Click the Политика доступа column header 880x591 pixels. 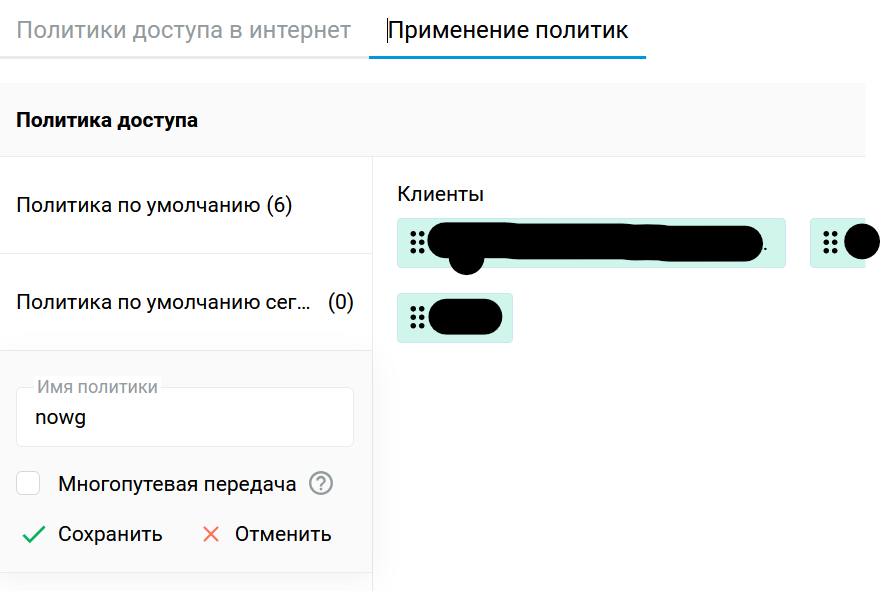107,120
